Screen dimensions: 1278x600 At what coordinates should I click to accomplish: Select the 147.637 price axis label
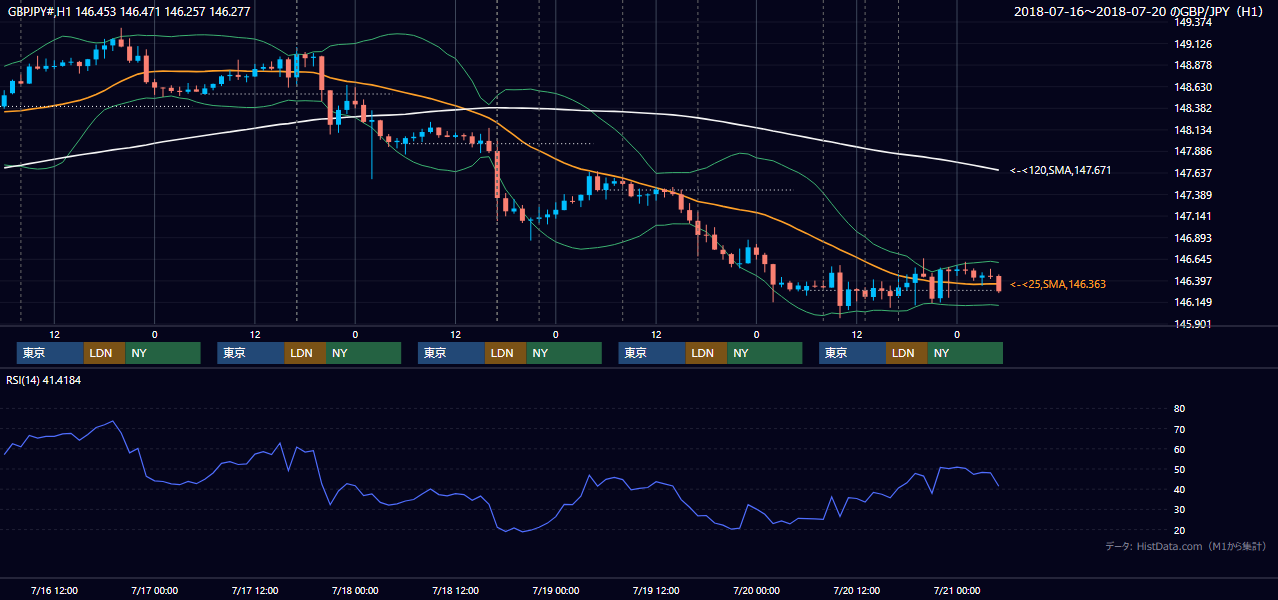point(1194,173)
